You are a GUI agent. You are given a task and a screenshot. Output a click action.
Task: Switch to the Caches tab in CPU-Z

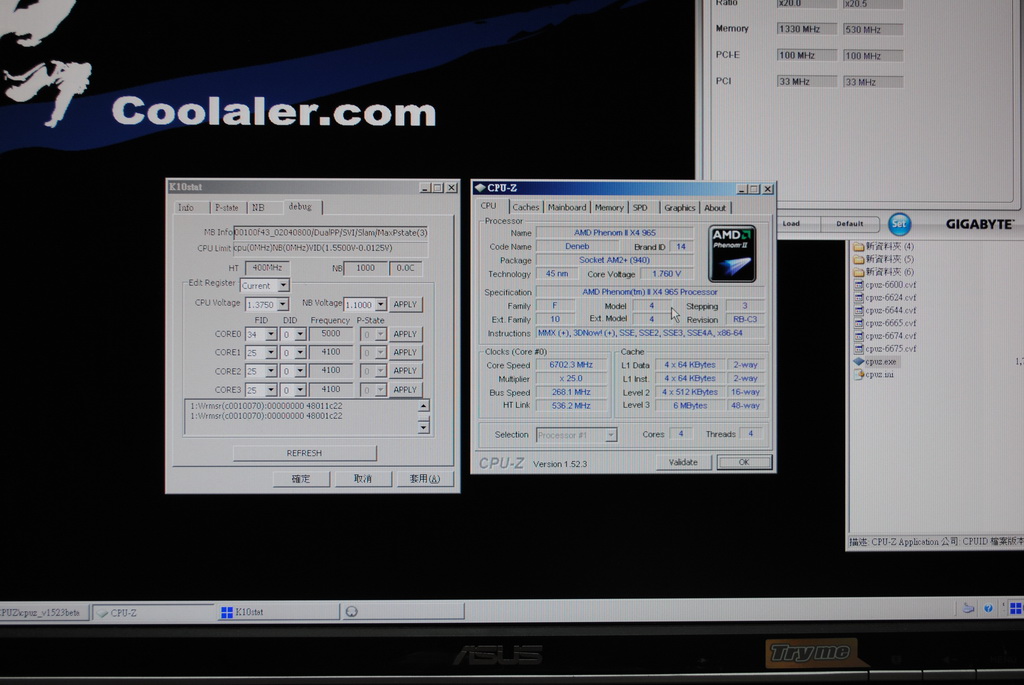pos(526,208)
